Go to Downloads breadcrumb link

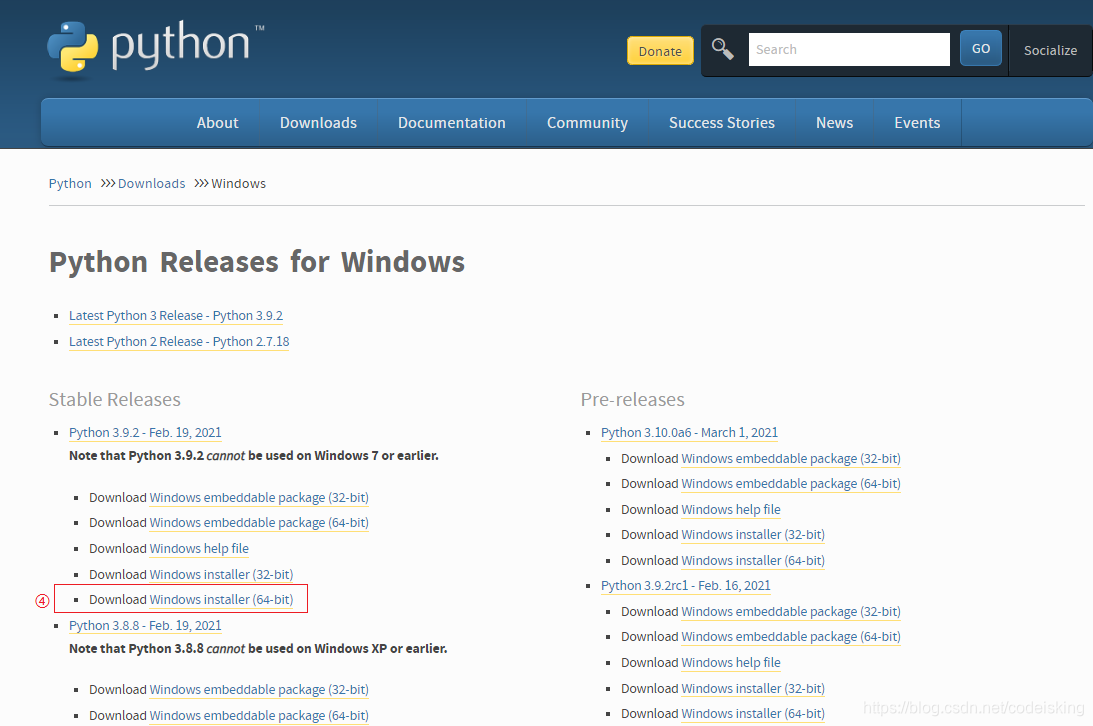pyautogui.click(x=151, y=183)
